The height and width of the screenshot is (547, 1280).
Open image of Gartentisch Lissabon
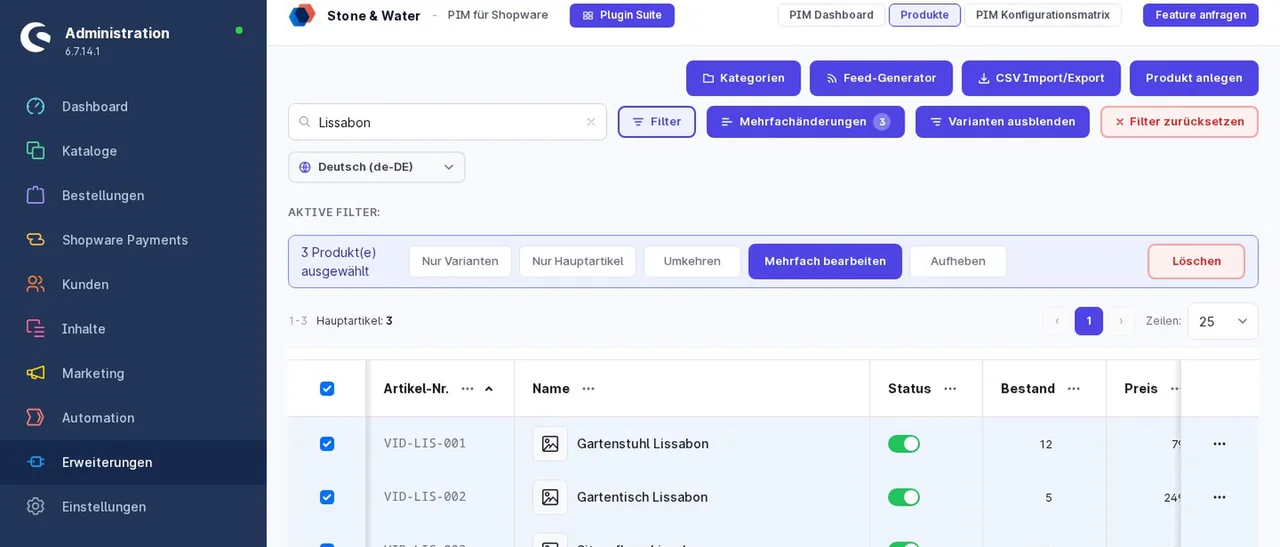click(x=550, y=497)
